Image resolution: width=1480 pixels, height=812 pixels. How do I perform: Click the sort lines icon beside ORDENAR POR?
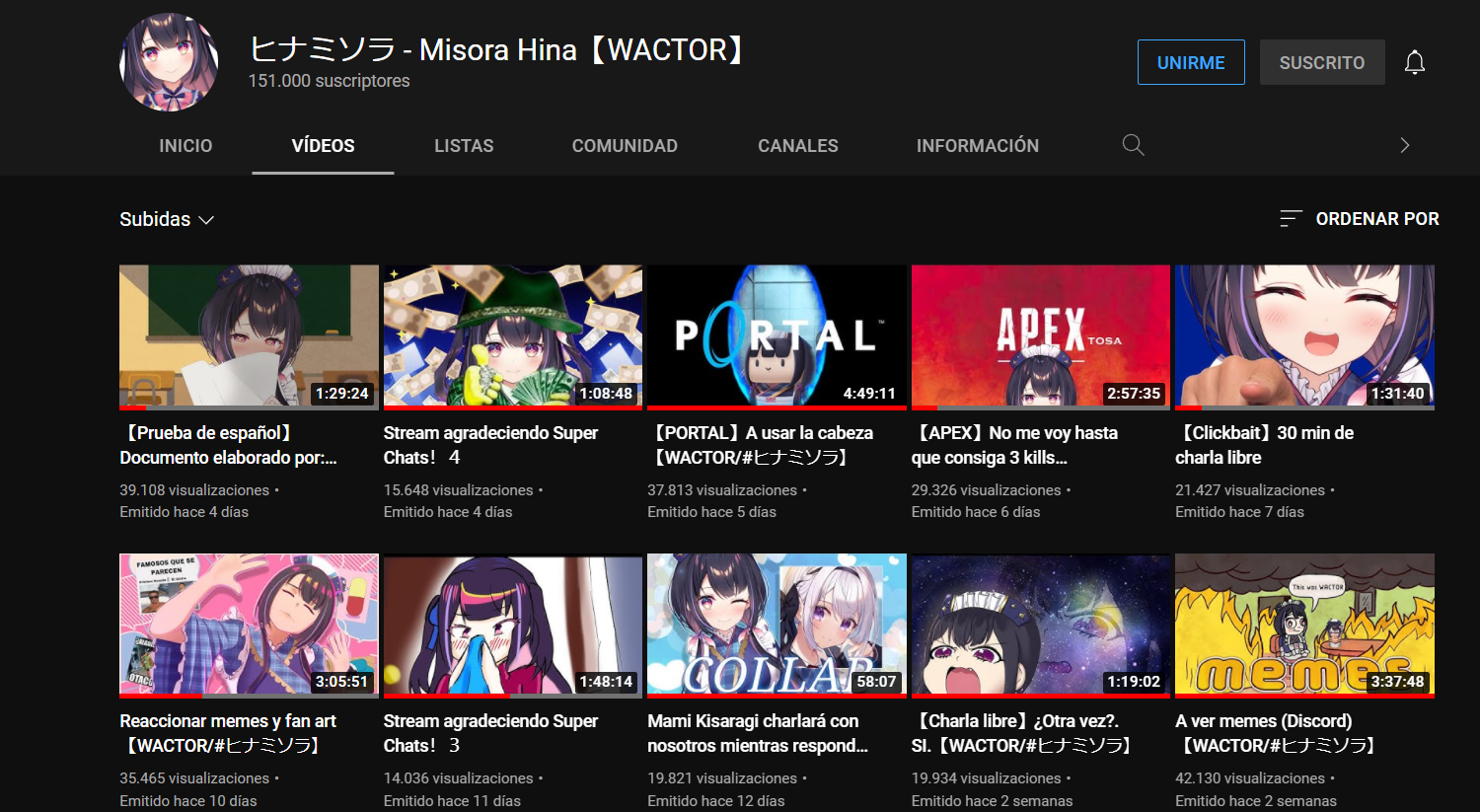pyautogui.click(x=1291, y=219)
